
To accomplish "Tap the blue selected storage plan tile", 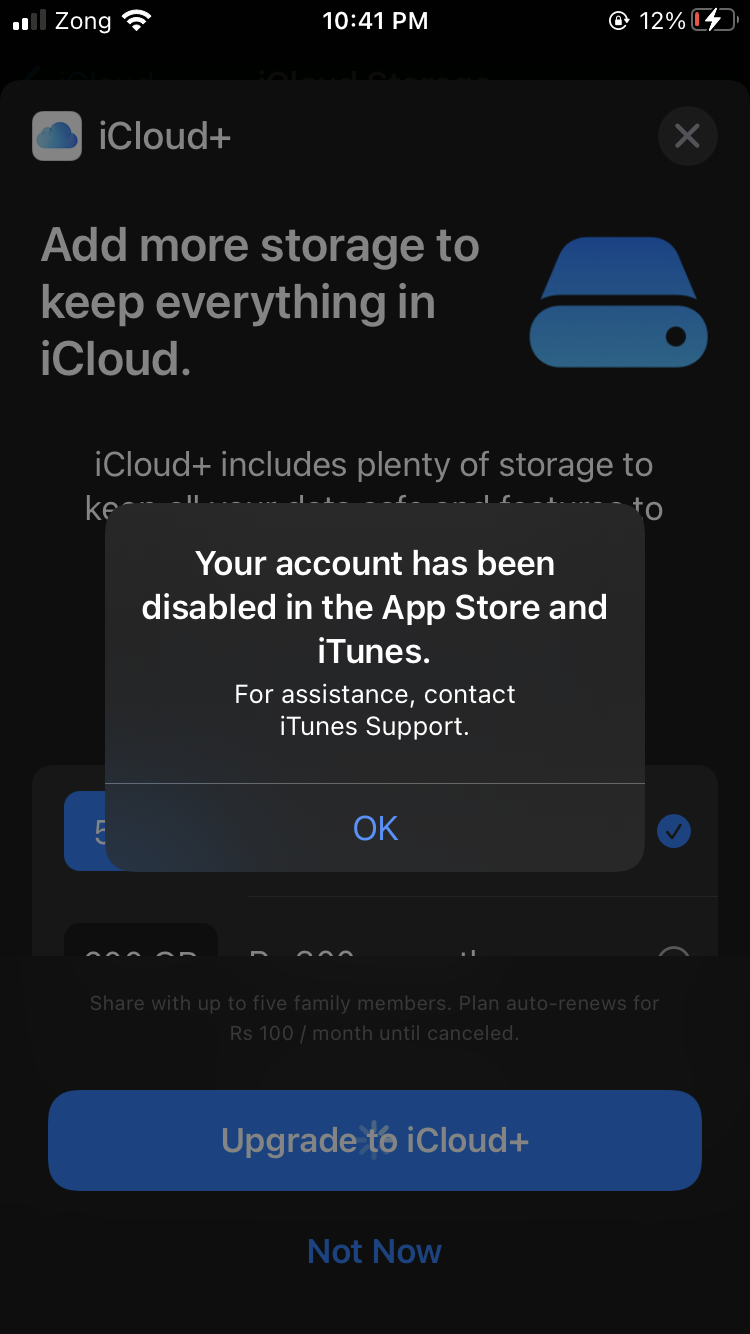I will 85,831.
